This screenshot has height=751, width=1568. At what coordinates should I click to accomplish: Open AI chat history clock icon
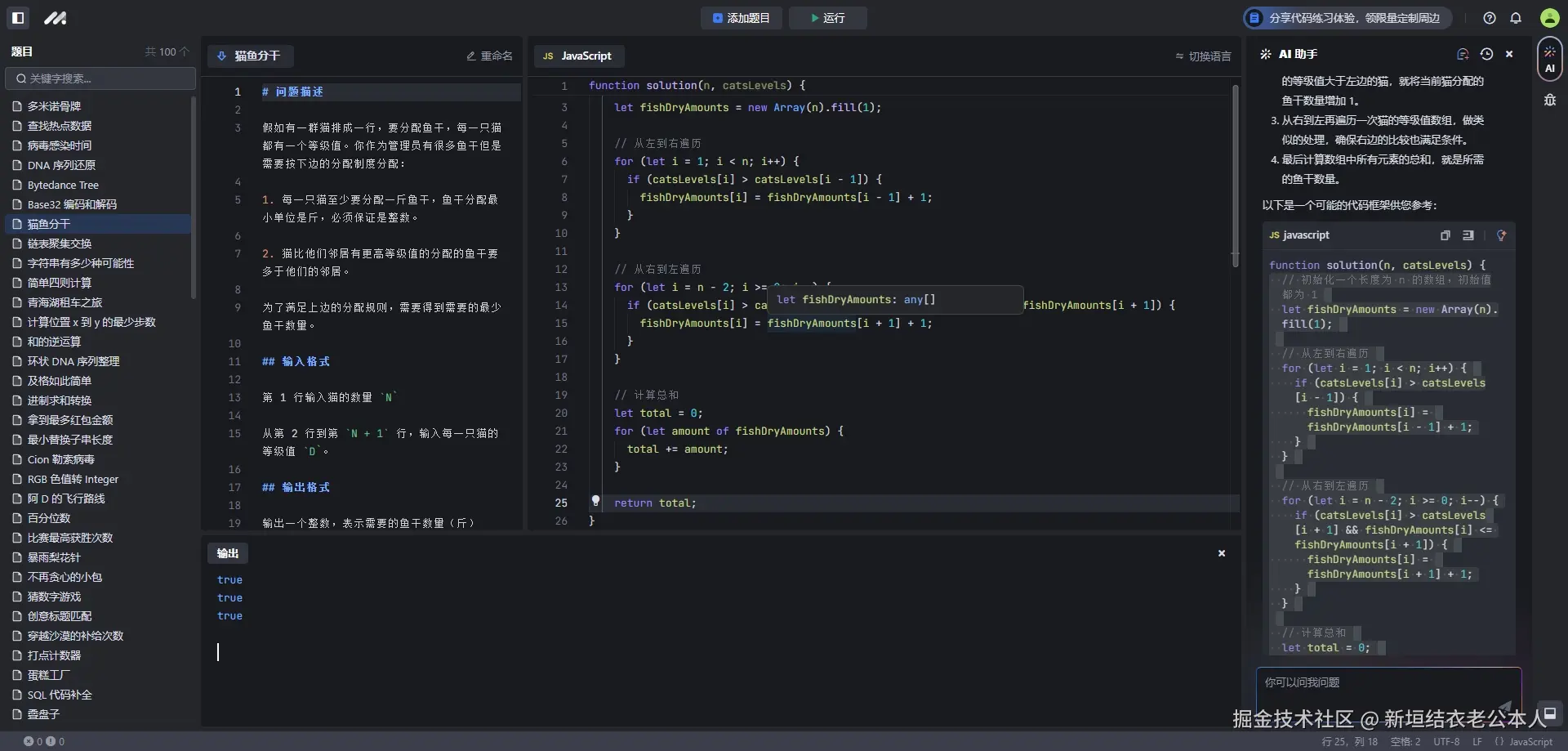coord(1486,54)
